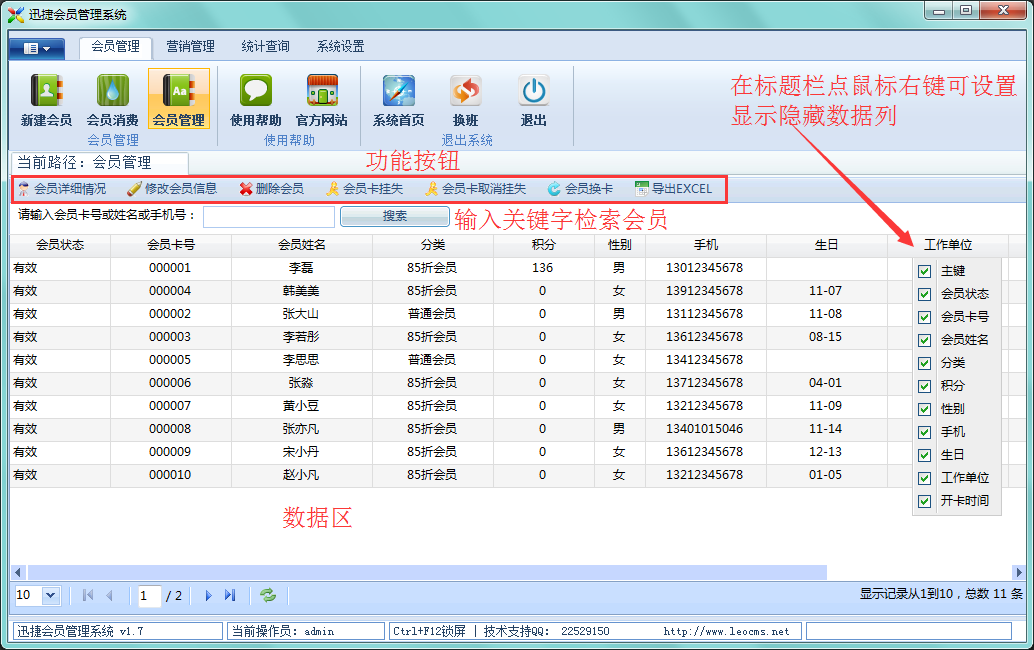Expand the blue application menu dropdown
The width and height of the screenshot is (1034, 650).
pos(37,48)
